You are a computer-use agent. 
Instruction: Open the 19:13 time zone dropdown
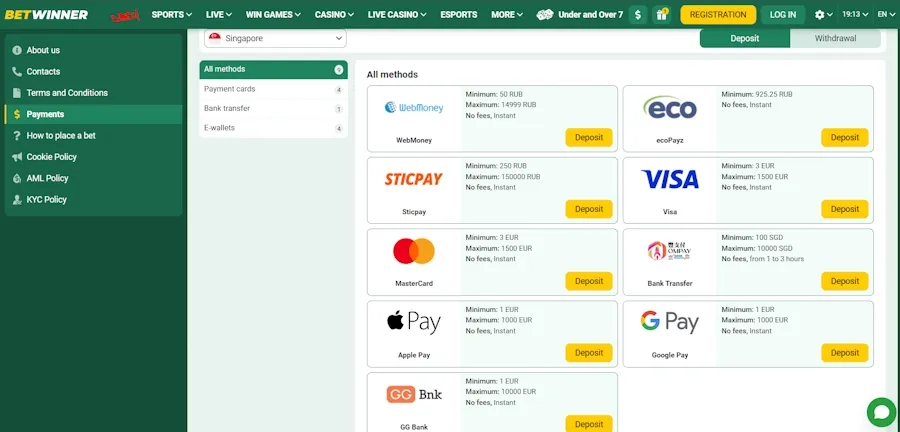pyautogui.click(x=855, y=15)
